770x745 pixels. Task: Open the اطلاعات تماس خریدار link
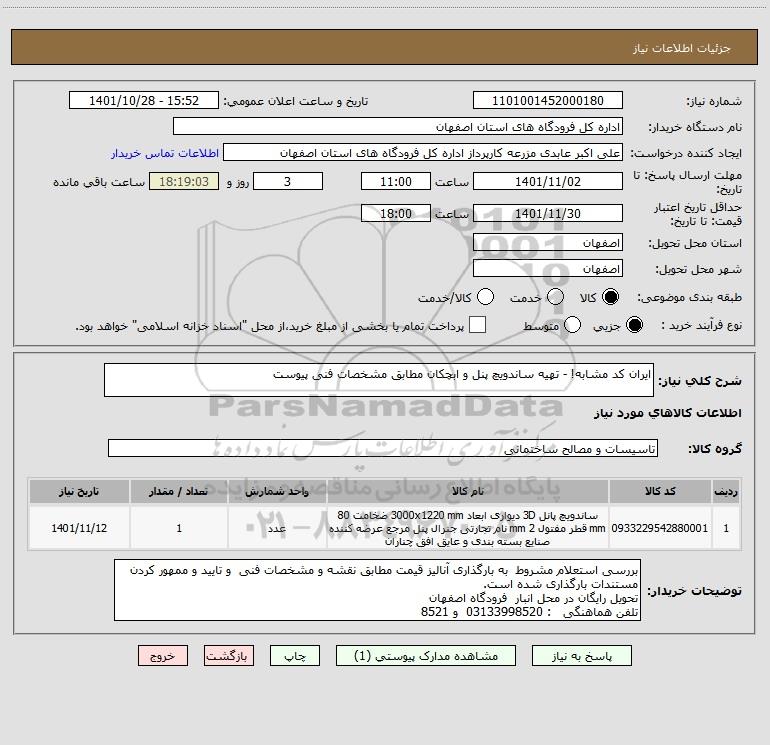point(165,153)
